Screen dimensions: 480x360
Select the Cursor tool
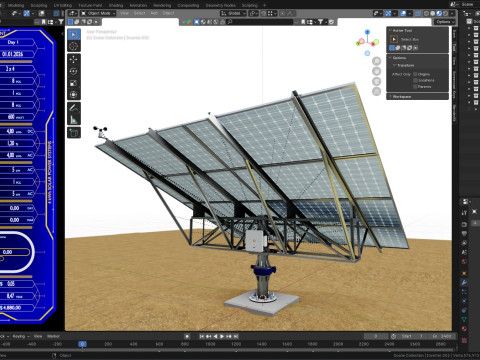[x=74, y=46]
